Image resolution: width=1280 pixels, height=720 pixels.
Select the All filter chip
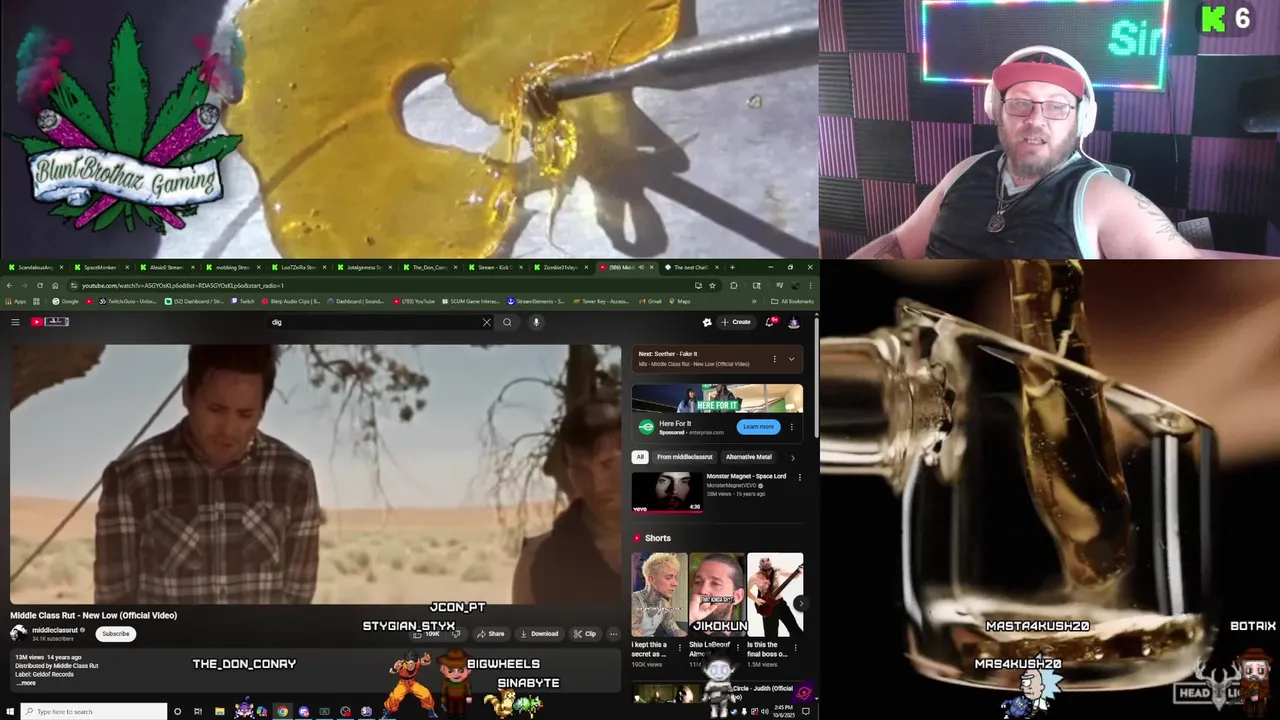[x=640, y=457]
